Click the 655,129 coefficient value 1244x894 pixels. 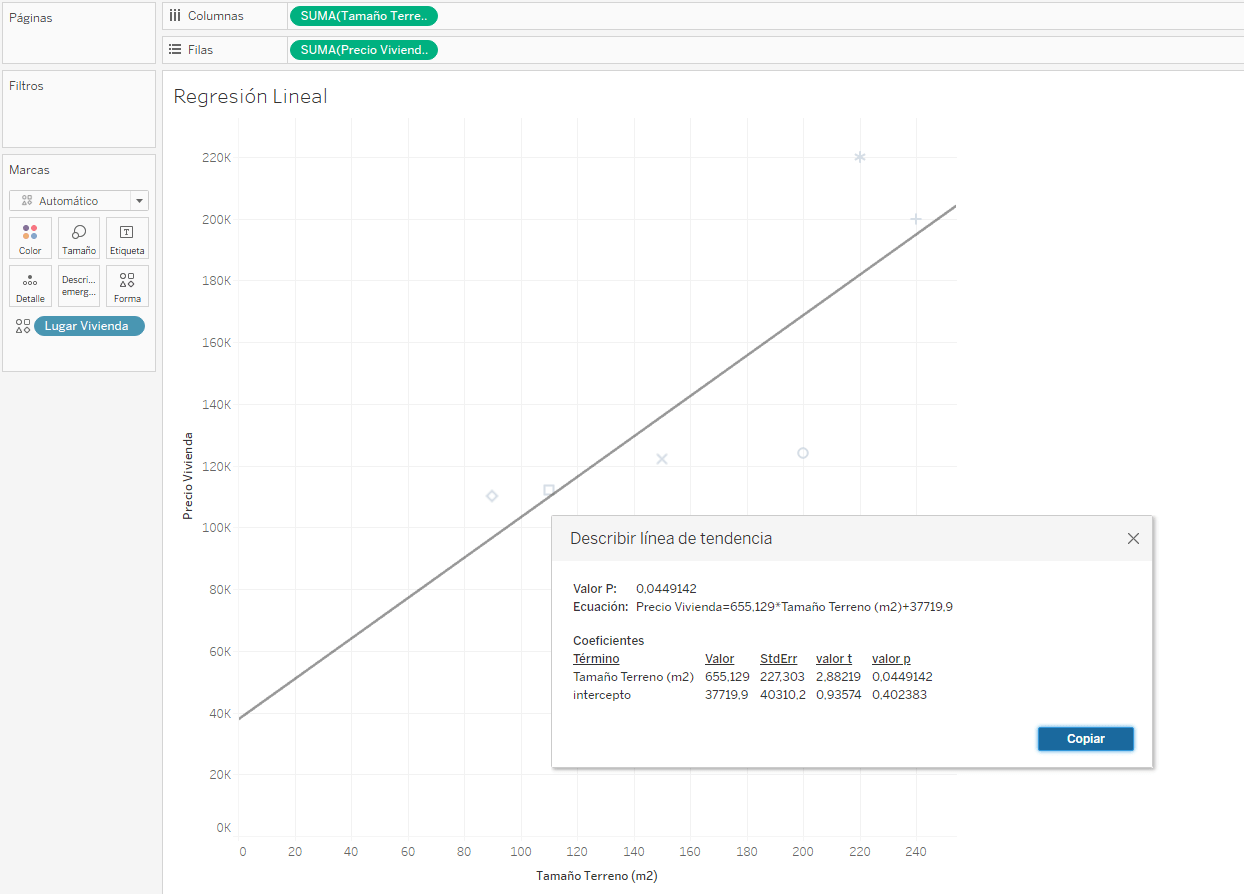[727, 677]
